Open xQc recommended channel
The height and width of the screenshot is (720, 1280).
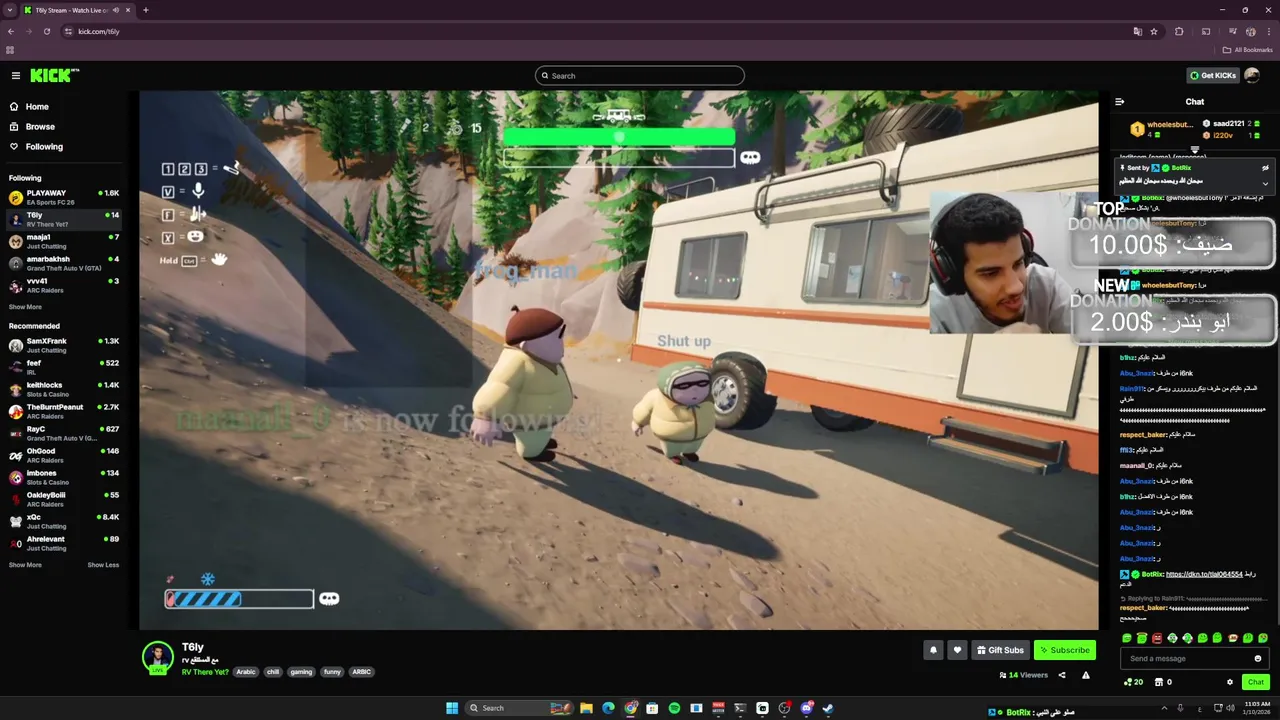click(63, 521)
